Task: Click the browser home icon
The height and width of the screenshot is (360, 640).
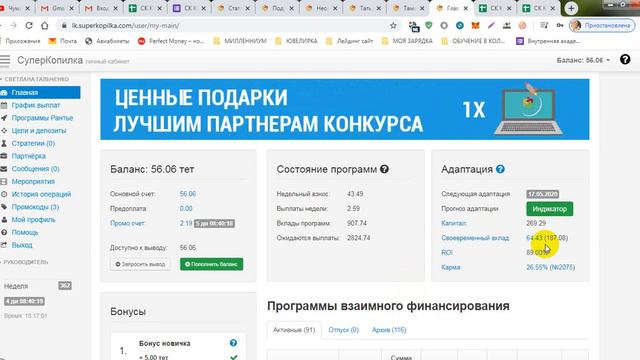Action: (x=44, y=25)
